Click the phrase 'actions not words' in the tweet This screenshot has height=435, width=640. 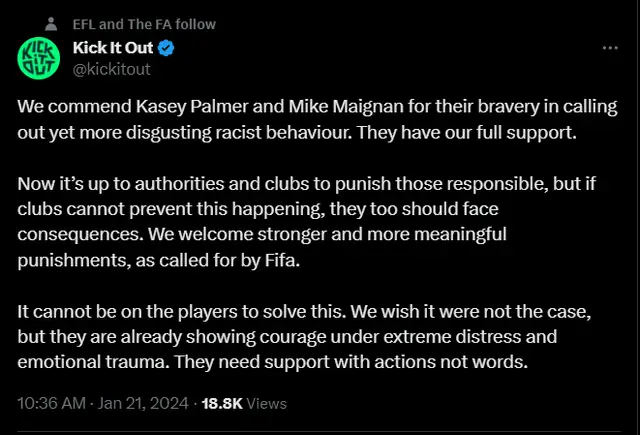451,362
